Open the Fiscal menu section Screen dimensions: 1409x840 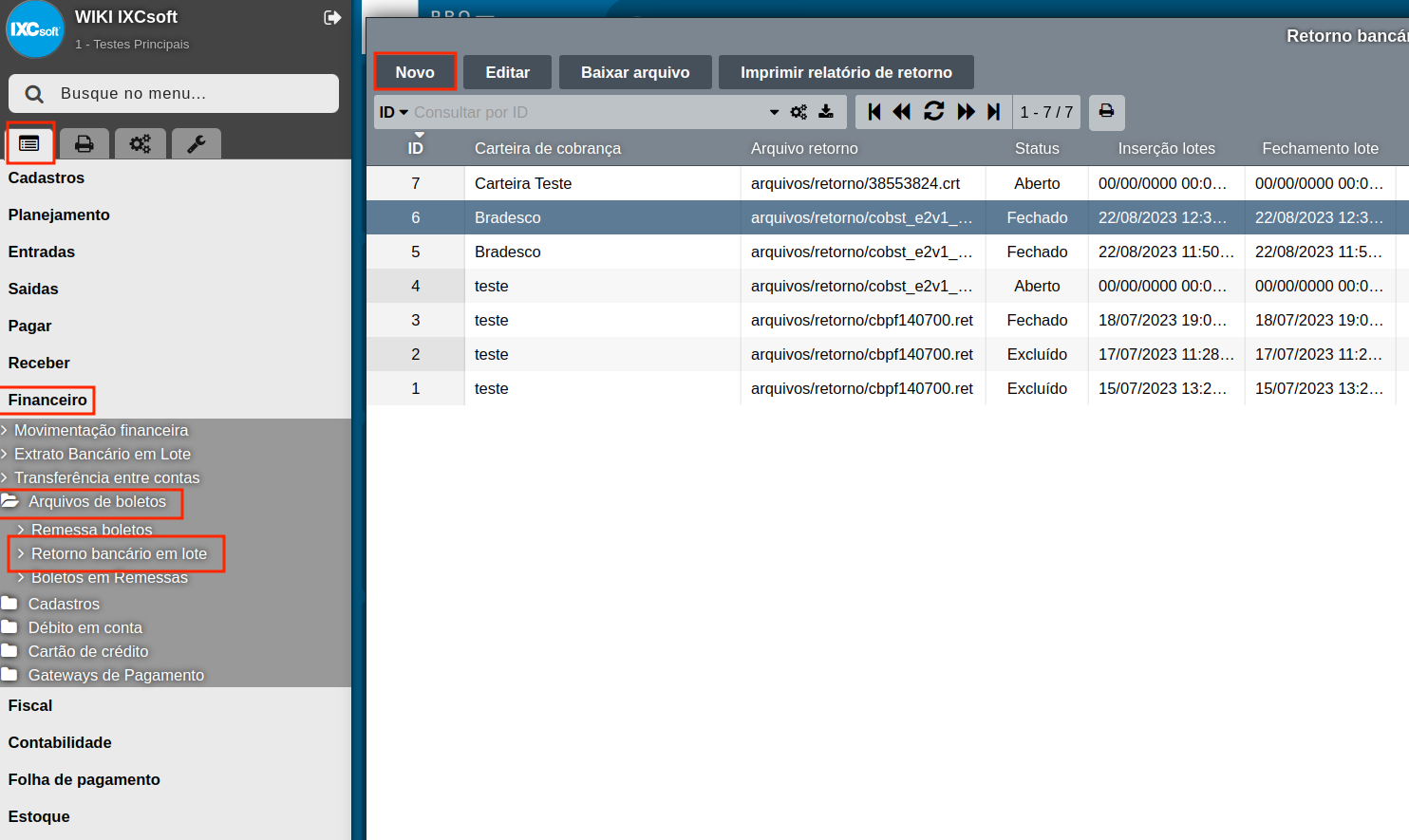30,705
